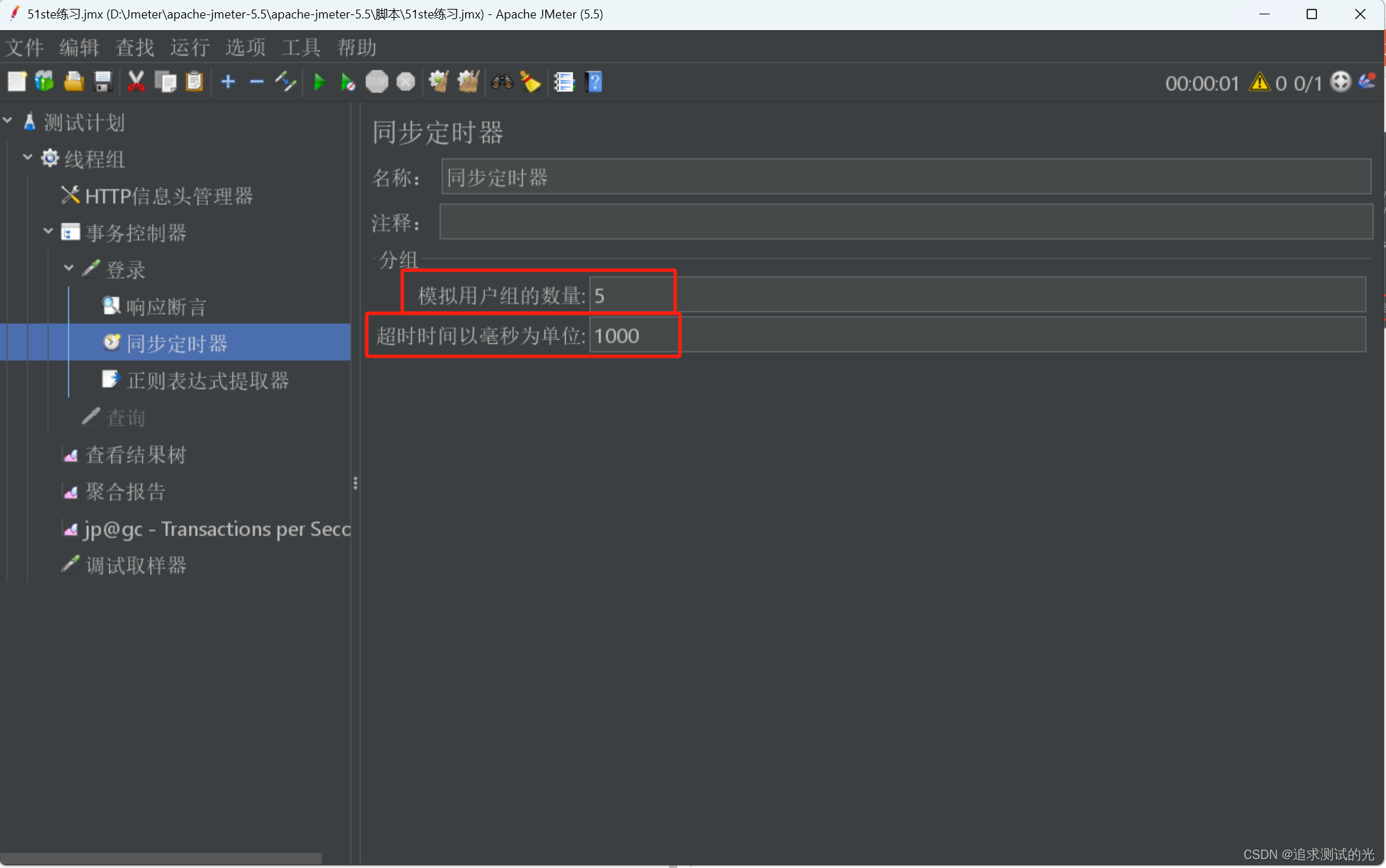This screenshot has height=868, width=1386.
Task: Open the 查找 menu
Action: coord(135,47)
